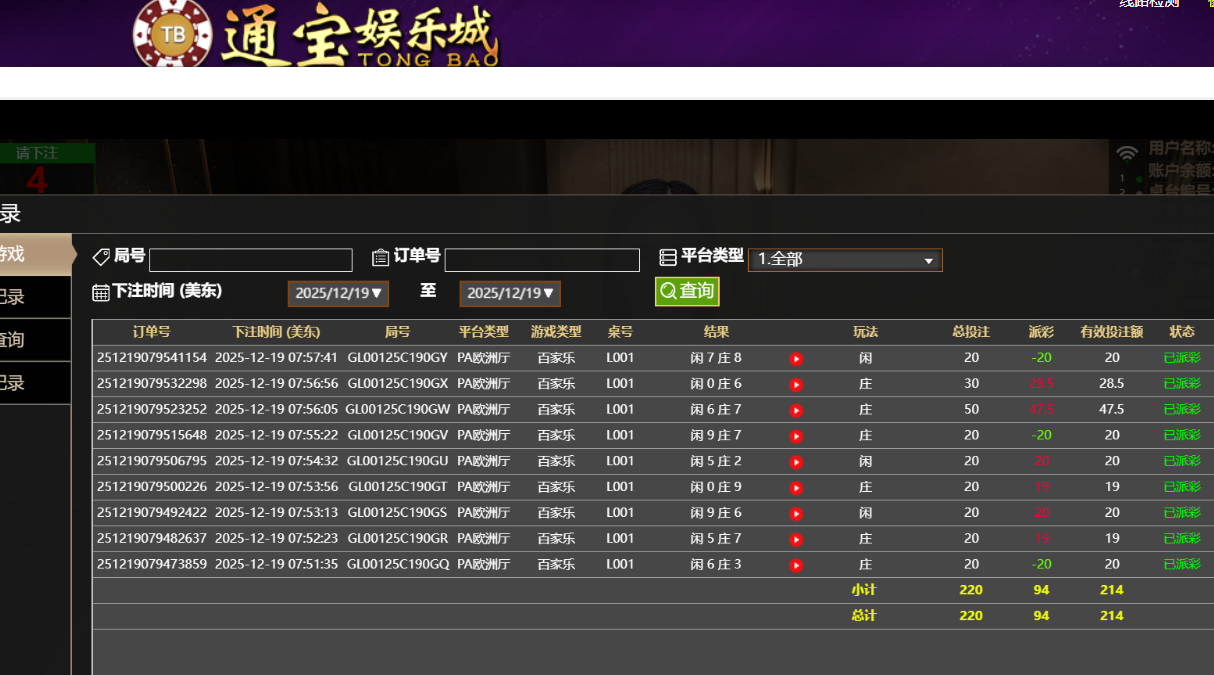Play video replay for round GL00125C190GS
Screen dimensions: 1214x675
coord(796,514)
